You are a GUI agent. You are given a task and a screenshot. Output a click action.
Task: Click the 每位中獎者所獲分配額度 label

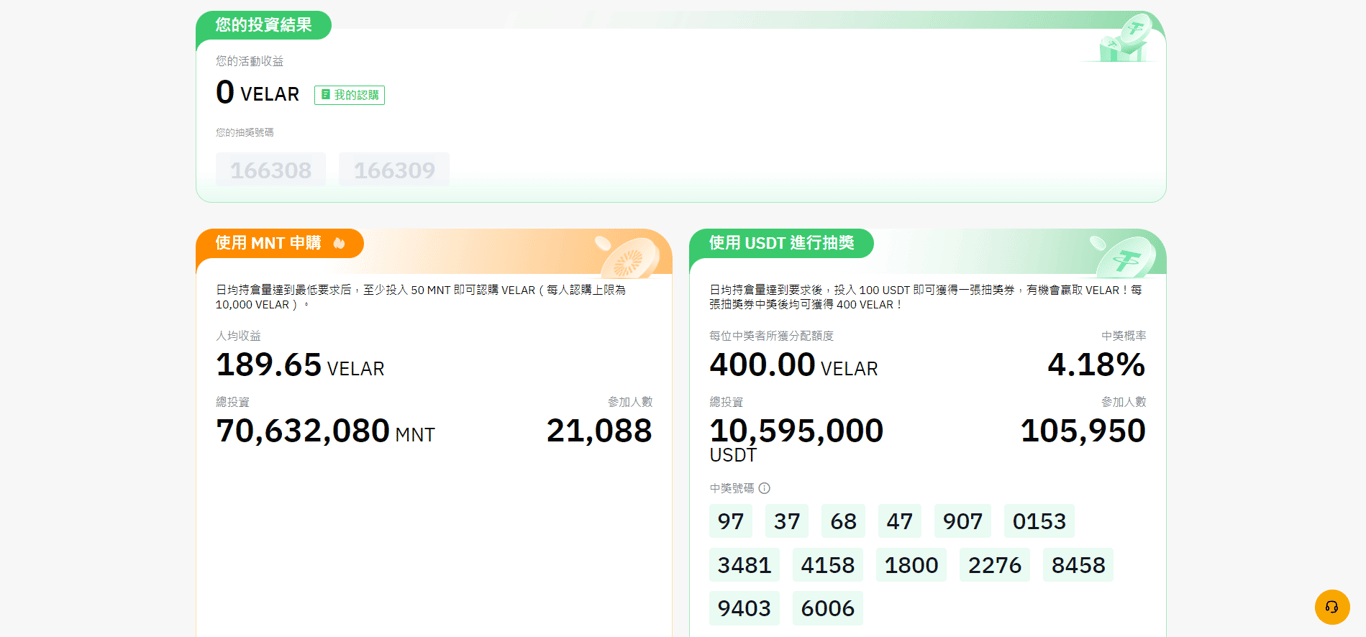[x=771, y=336]
